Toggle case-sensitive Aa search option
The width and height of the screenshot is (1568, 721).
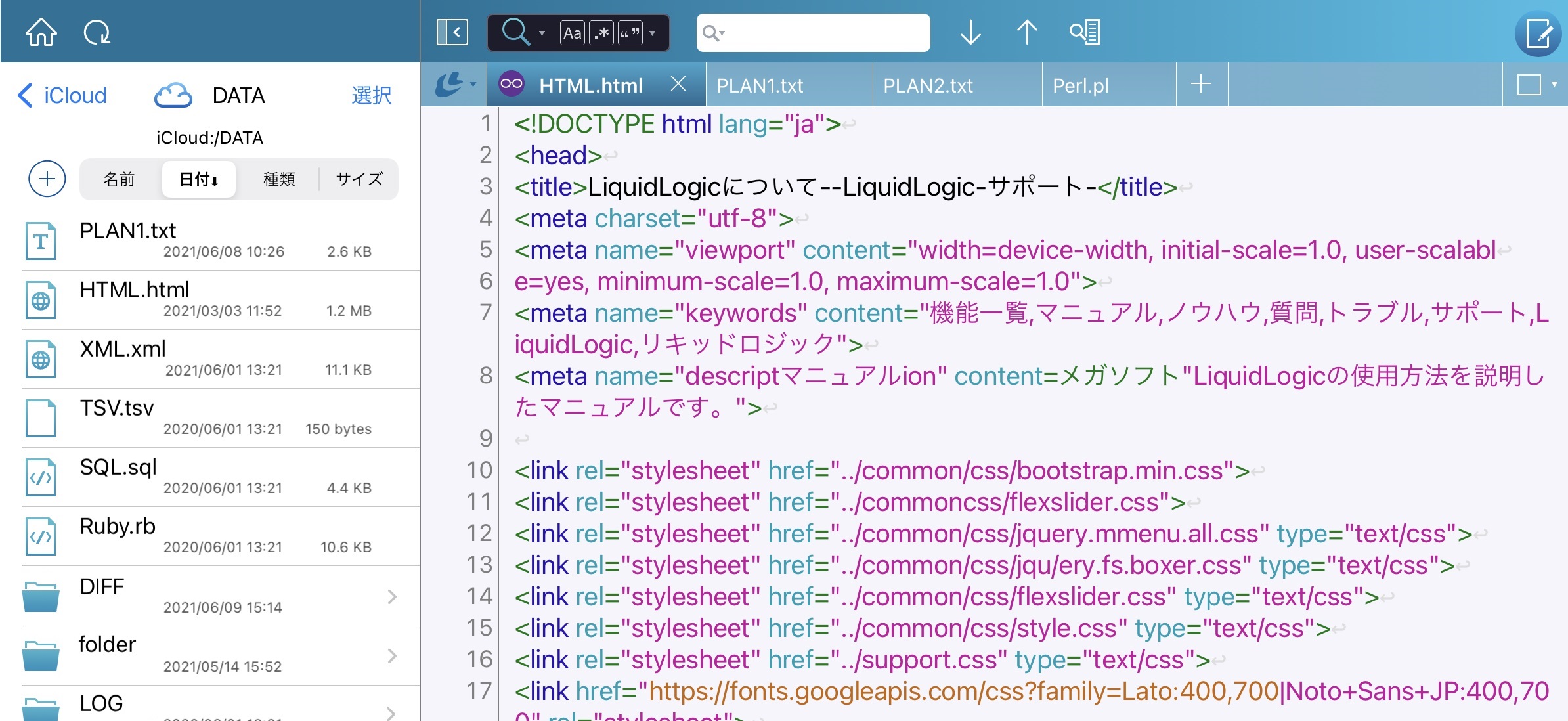coord(572,33)
